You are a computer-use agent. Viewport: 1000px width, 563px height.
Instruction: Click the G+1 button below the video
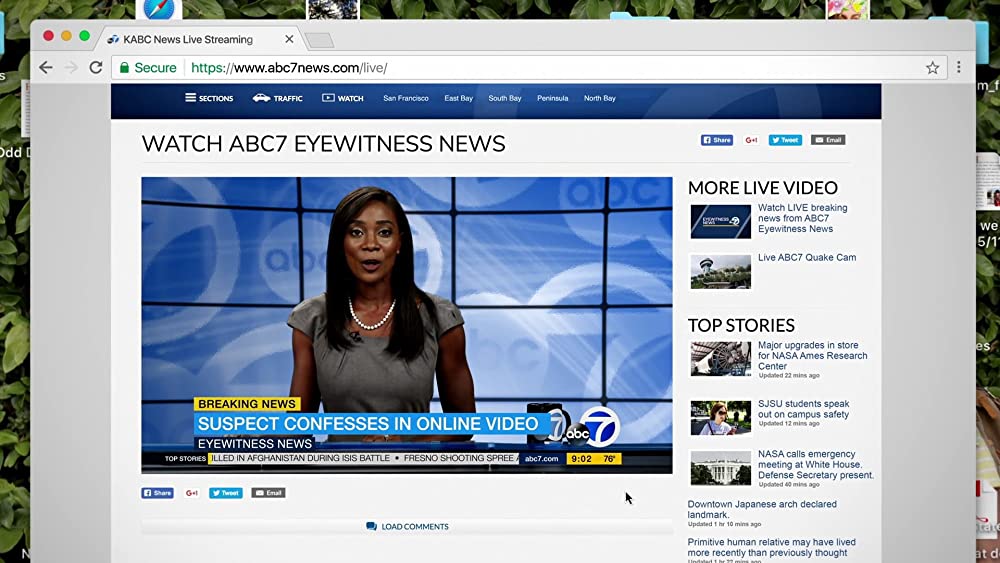pyautogui.click(x=191, y=493)
